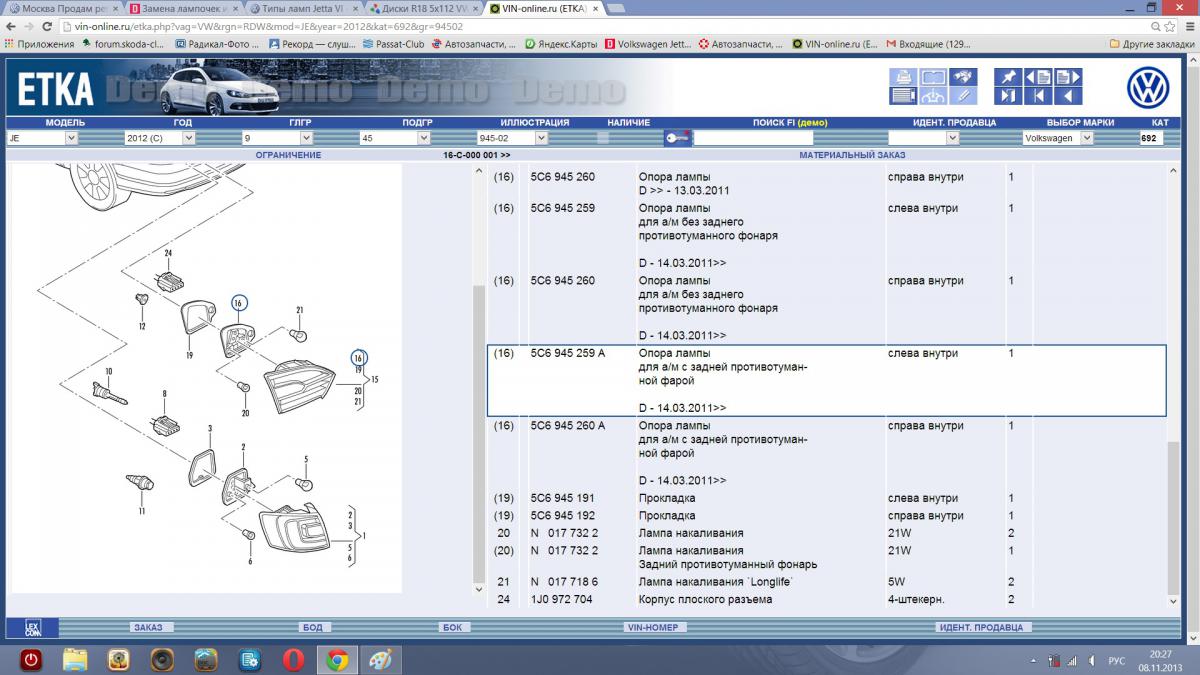The height and width of the screenshot is (675, 1200).
Task: Click the ОГРАНИЧЕНИЕ link
Action: 288,155
